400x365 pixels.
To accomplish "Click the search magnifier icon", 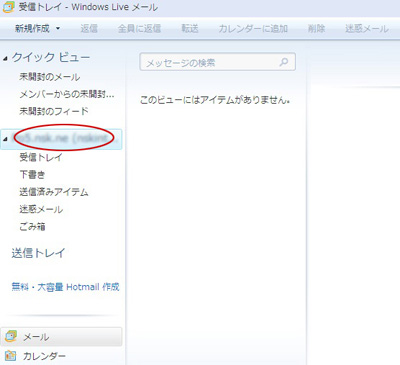I will coord(284,62).
